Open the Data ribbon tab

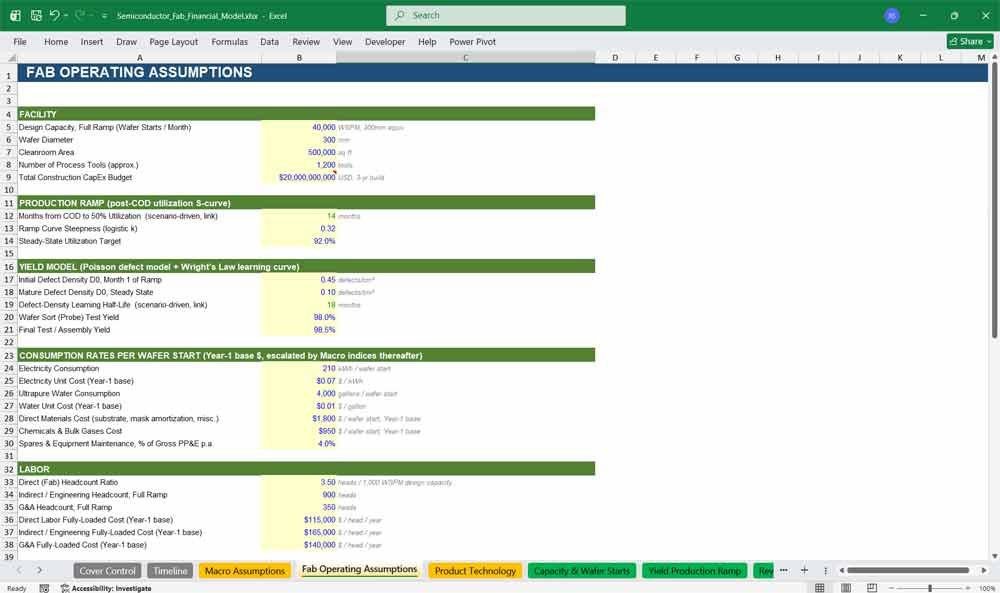(x=269, y=41)
